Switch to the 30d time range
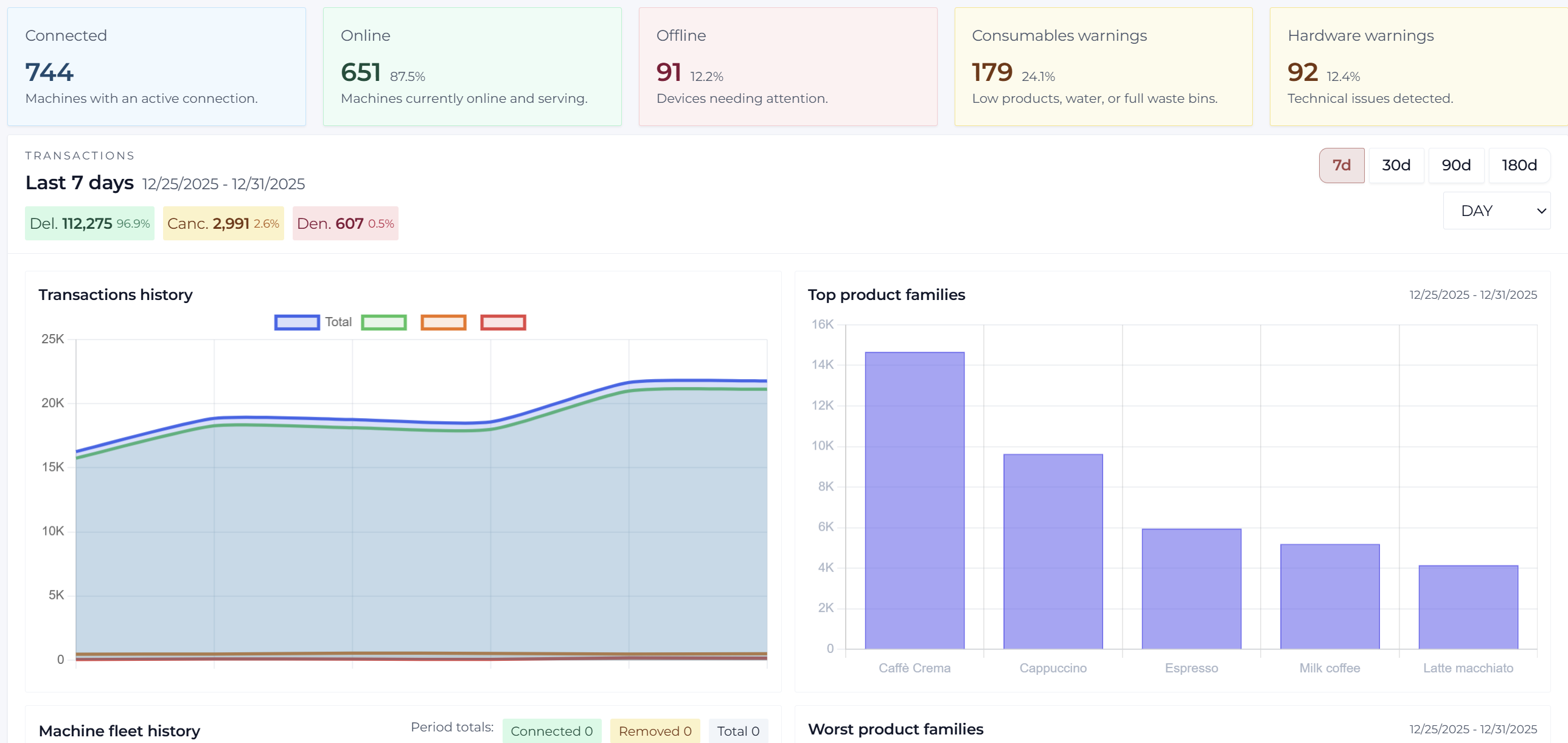Image resolution: width=1568 pixels, height=743 pixels. click(1396, 165)
